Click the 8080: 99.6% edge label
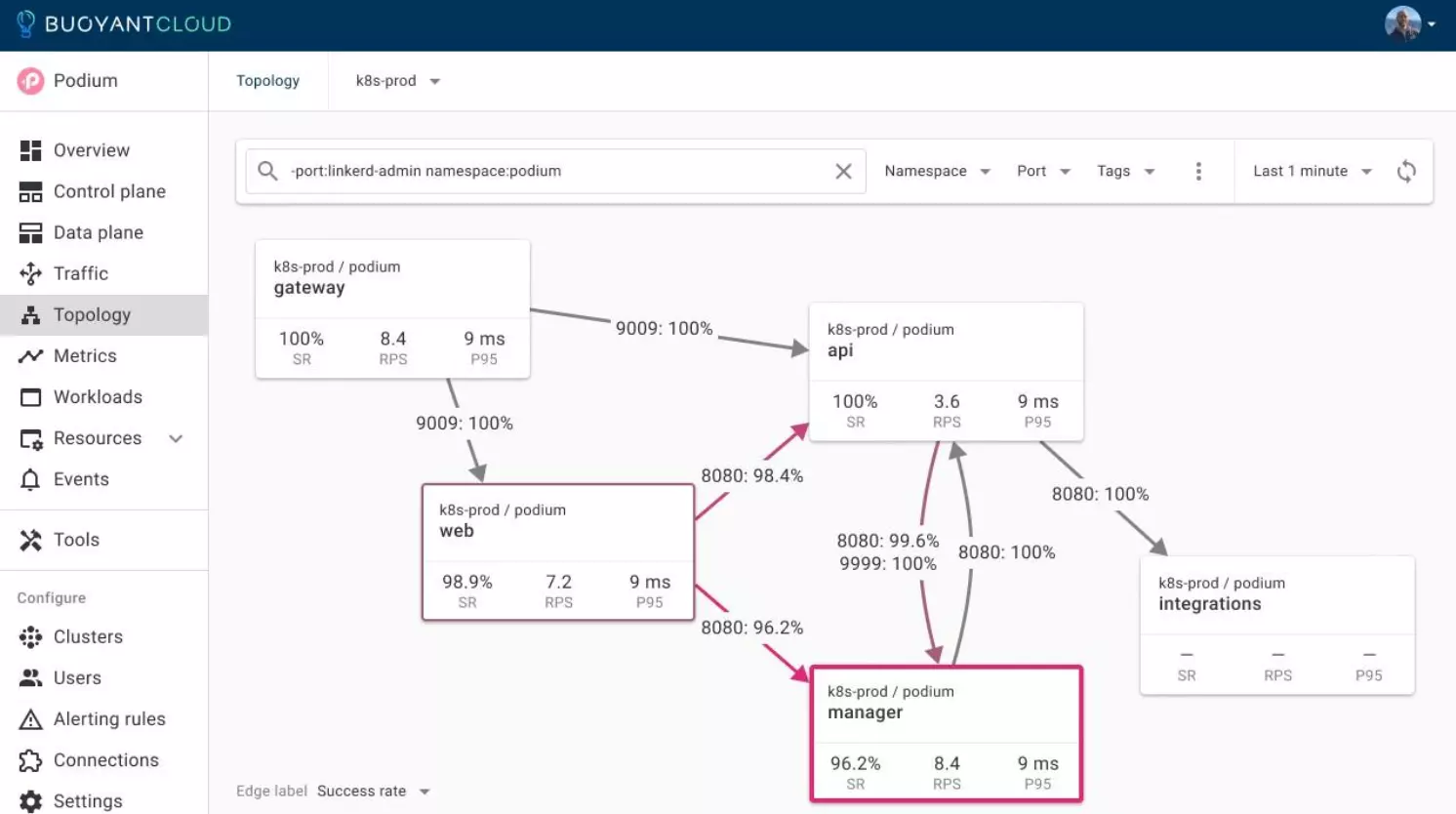The height and width of the screenshot is (814, 1456). tap(888, 541)
